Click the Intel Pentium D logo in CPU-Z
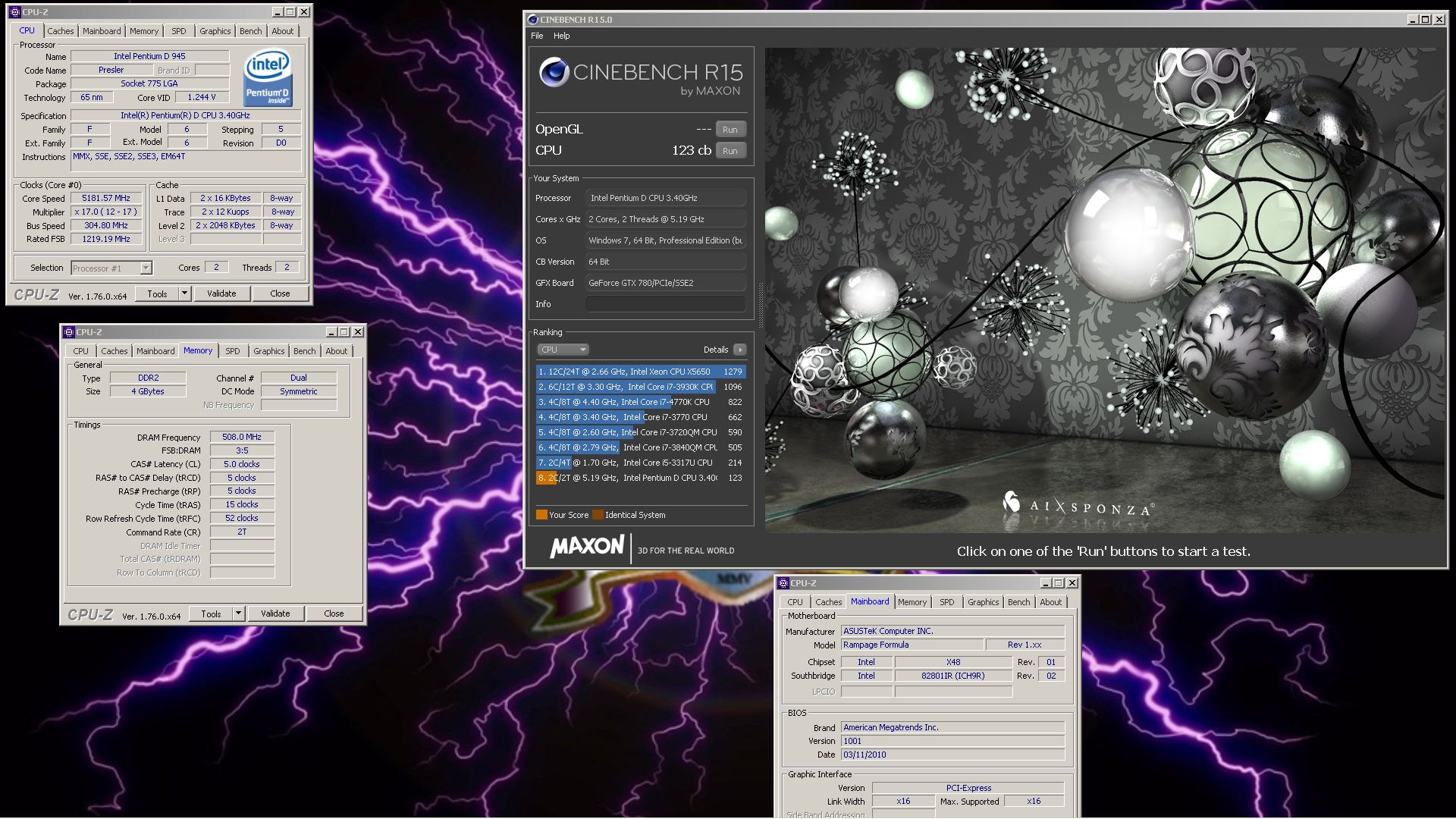1456x819 pixels. pos(268,78)
